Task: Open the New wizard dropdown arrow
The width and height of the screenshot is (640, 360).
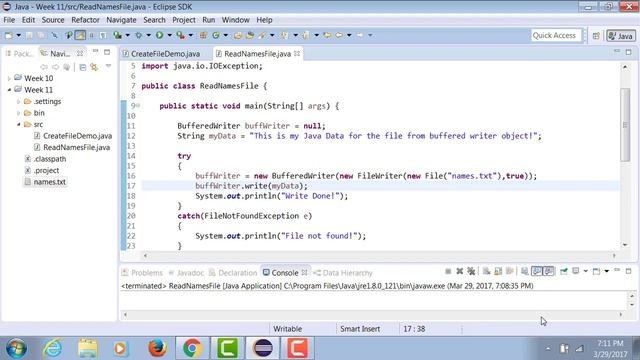Action: click(x=18, y=36)
